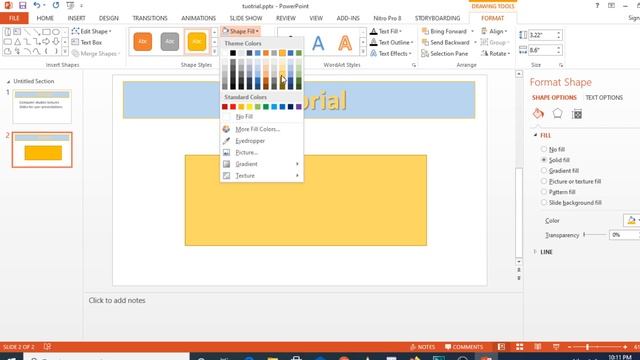Select the Fill & Line paint bucket icon
The image size is (640, 360).
[x=538, y=113]
